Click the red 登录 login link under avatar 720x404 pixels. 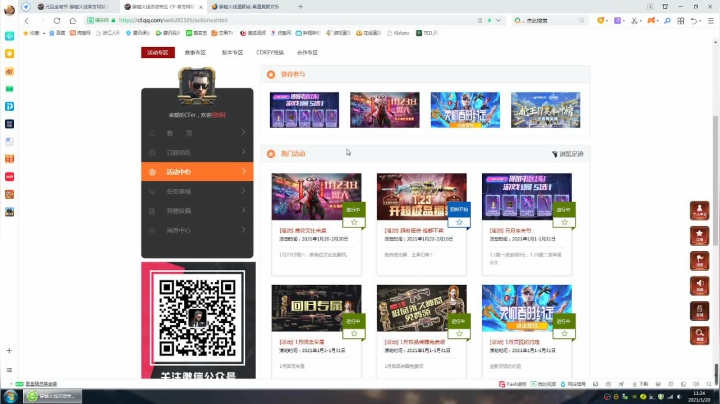coord(219,115)
